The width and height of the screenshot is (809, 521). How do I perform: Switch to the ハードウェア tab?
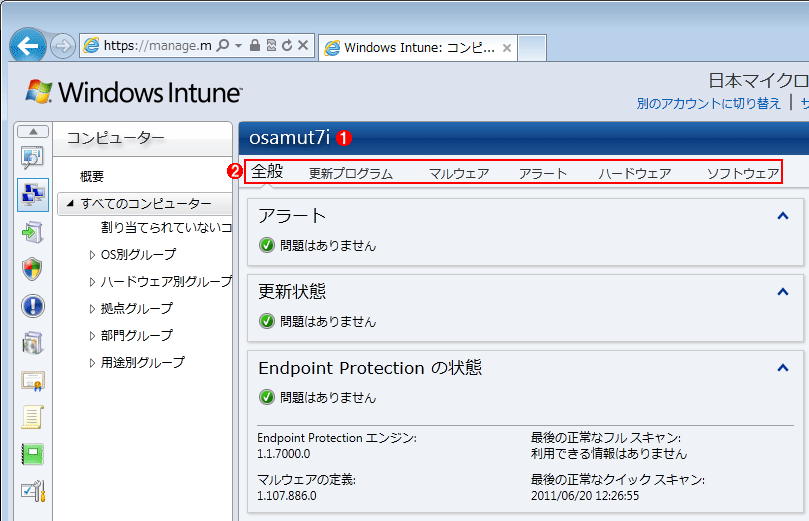coord(635,174)
